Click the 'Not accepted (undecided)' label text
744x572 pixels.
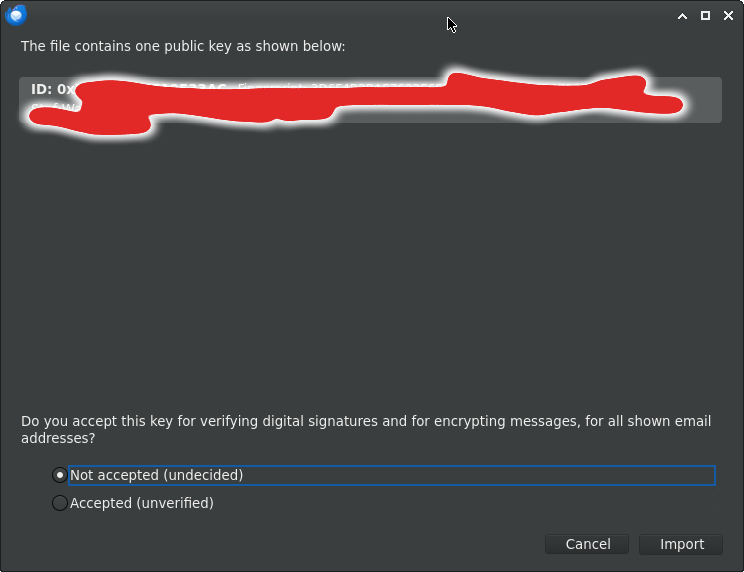click(156, 475)
